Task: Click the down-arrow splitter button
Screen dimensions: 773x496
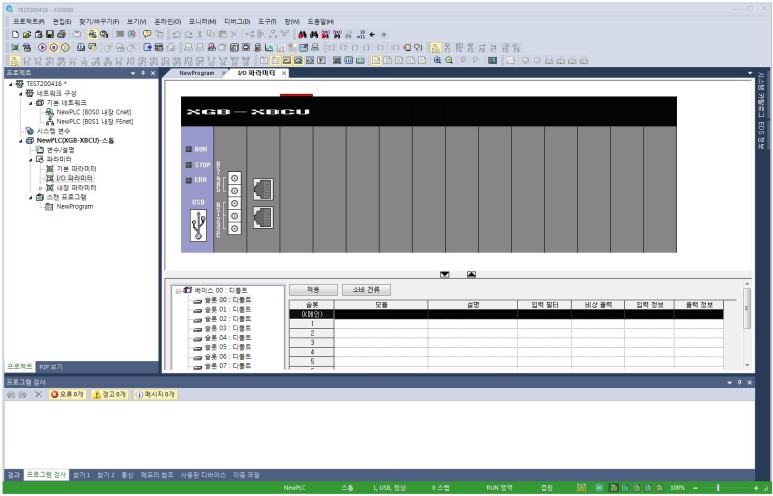Action: pos(445,274)
